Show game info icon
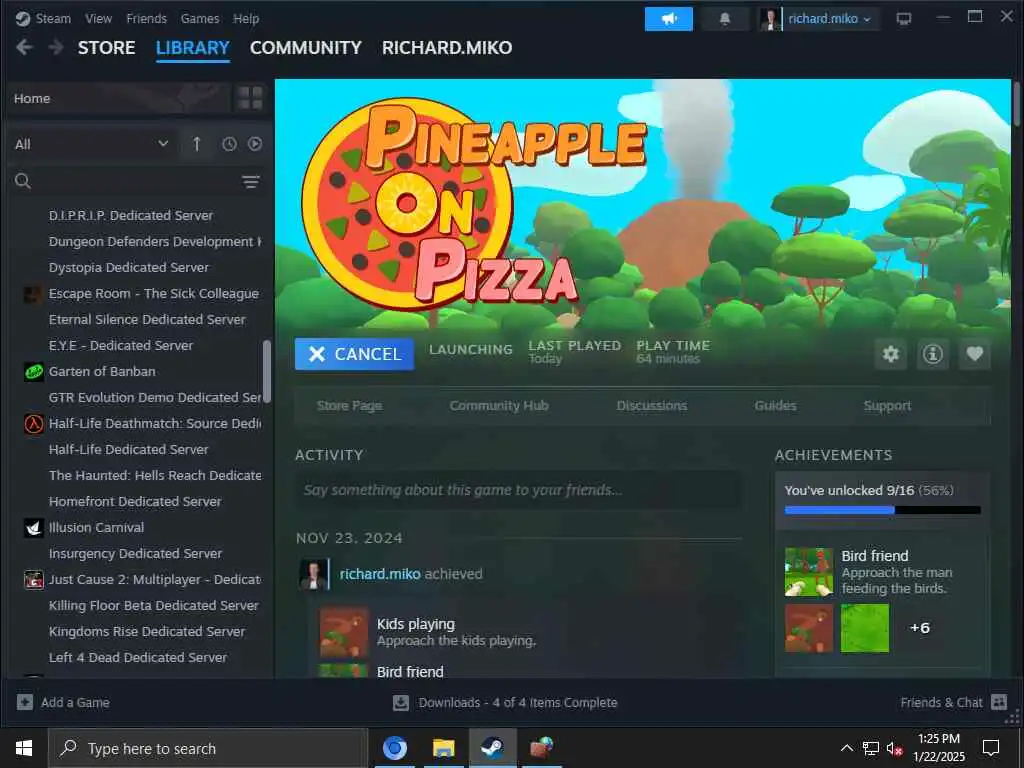This screenshot has width=1024, height=768. [x=933, y=354]
